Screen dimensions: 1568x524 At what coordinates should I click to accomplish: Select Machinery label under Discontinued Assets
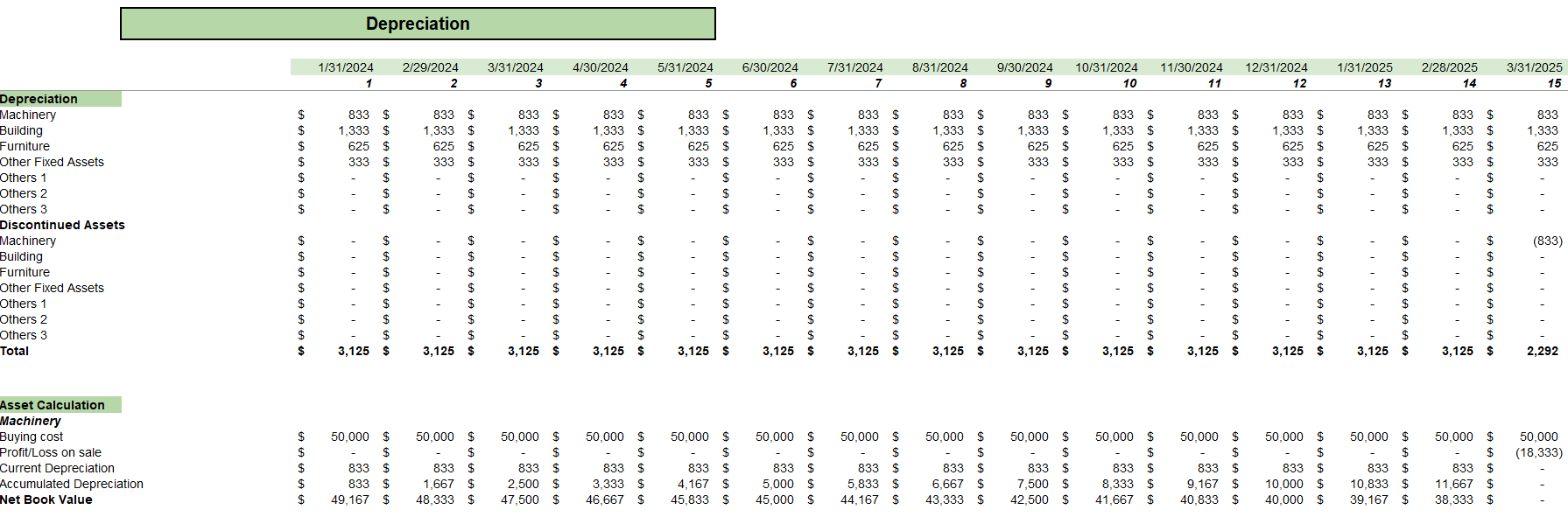[x=28, y=241]
